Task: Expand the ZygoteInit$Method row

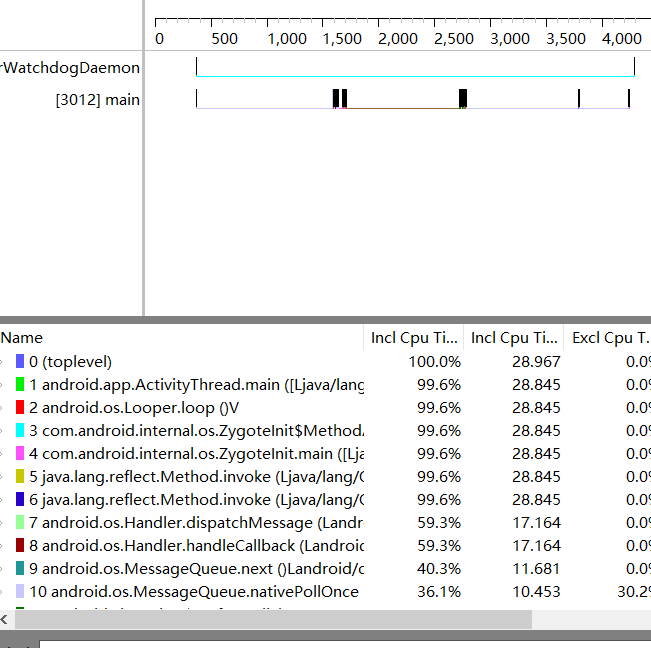Action: coord(2,431)
